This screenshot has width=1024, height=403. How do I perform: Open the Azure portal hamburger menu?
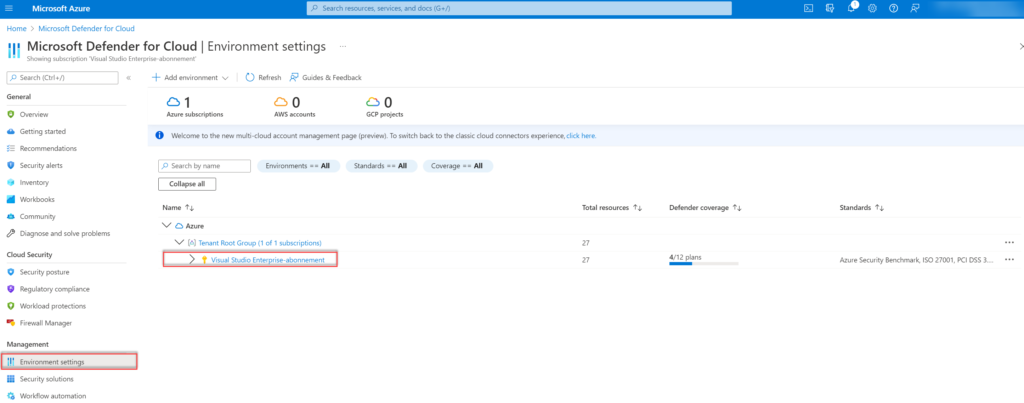(x=8, y=8)
